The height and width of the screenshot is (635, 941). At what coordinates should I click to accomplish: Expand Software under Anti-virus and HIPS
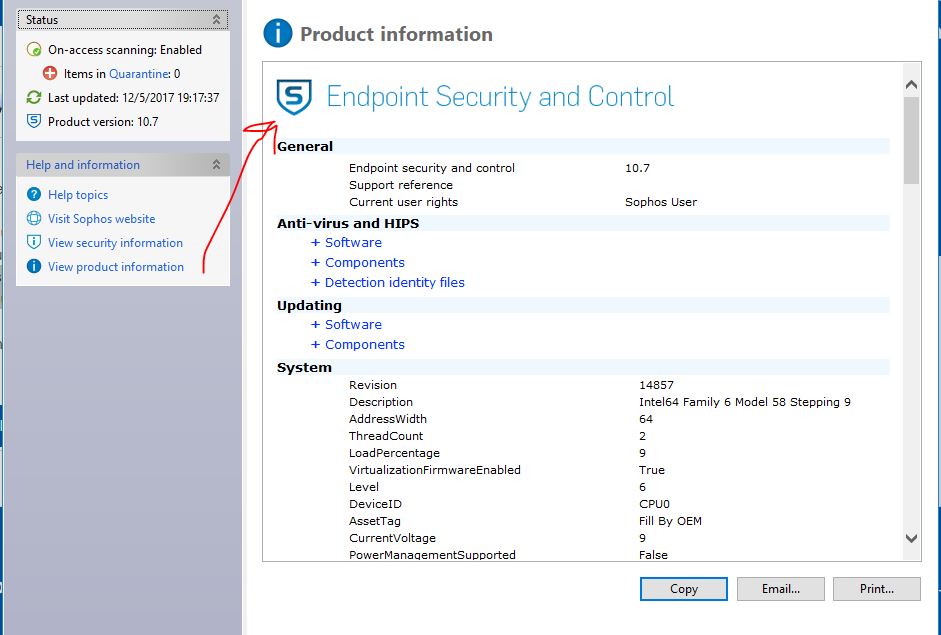point(346,242)
